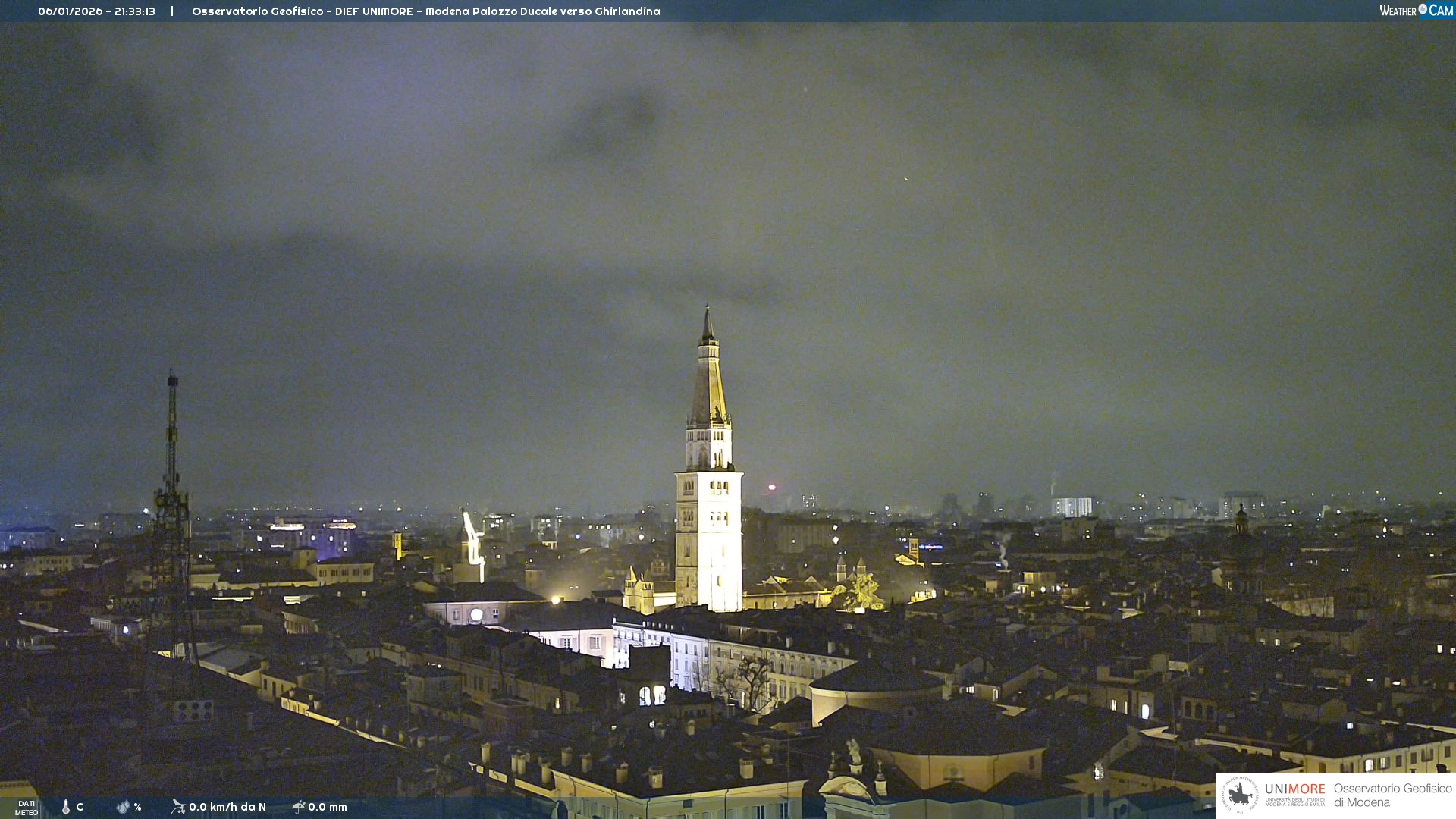Click the UNIMORE round seal emblem
The width and height of the screenshot is (1456, 819).
(x=1240, y=795)
